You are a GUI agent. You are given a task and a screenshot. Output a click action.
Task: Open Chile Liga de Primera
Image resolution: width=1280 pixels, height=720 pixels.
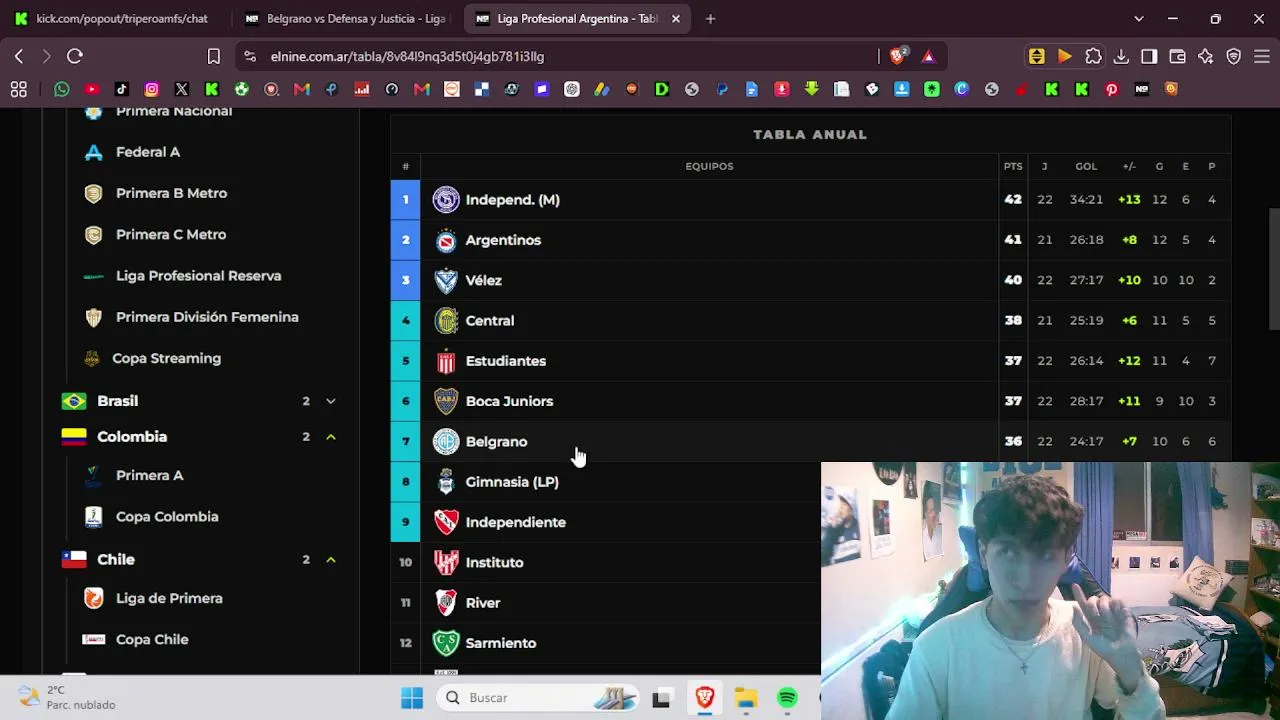[169, 598]
